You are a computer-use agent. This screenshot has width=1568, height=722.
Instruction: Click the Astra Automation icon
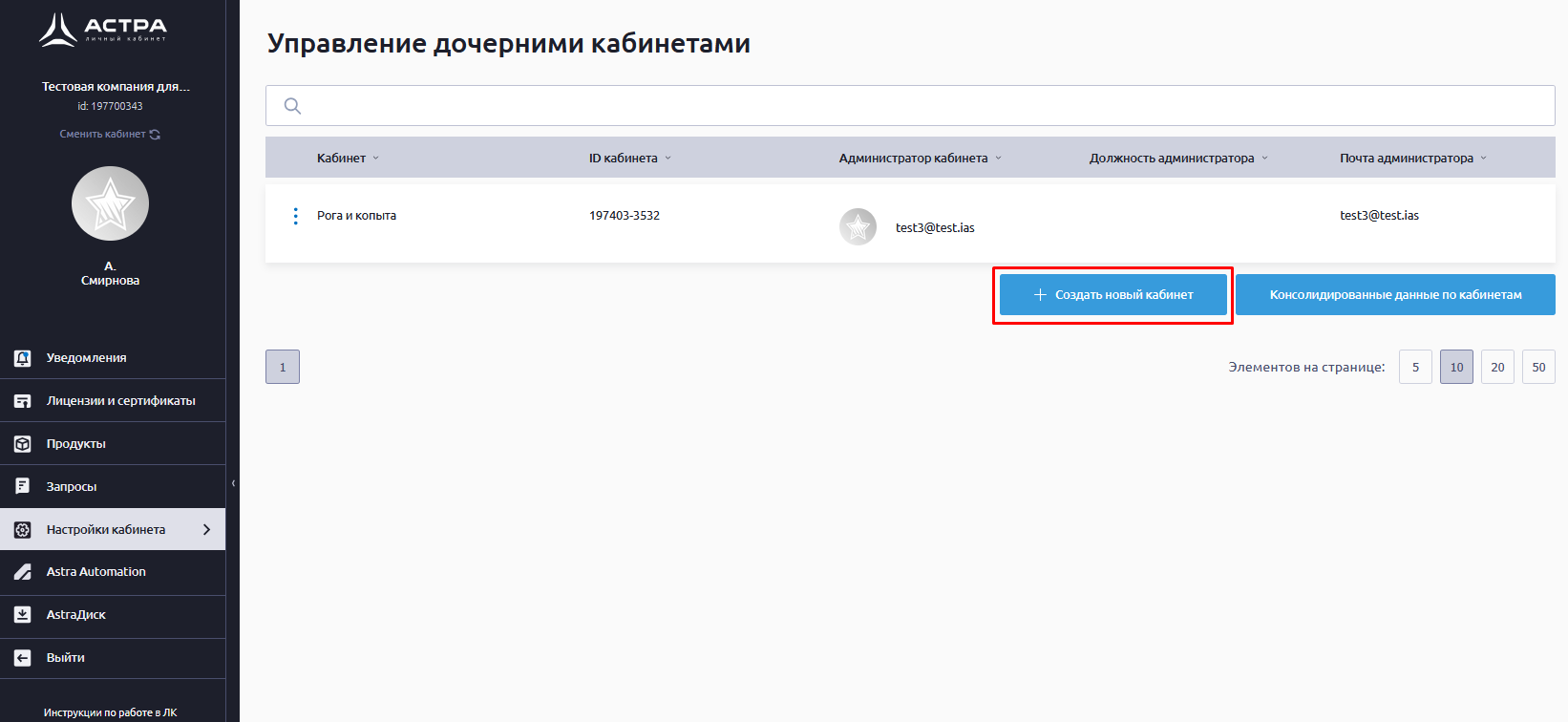point(23,572)
